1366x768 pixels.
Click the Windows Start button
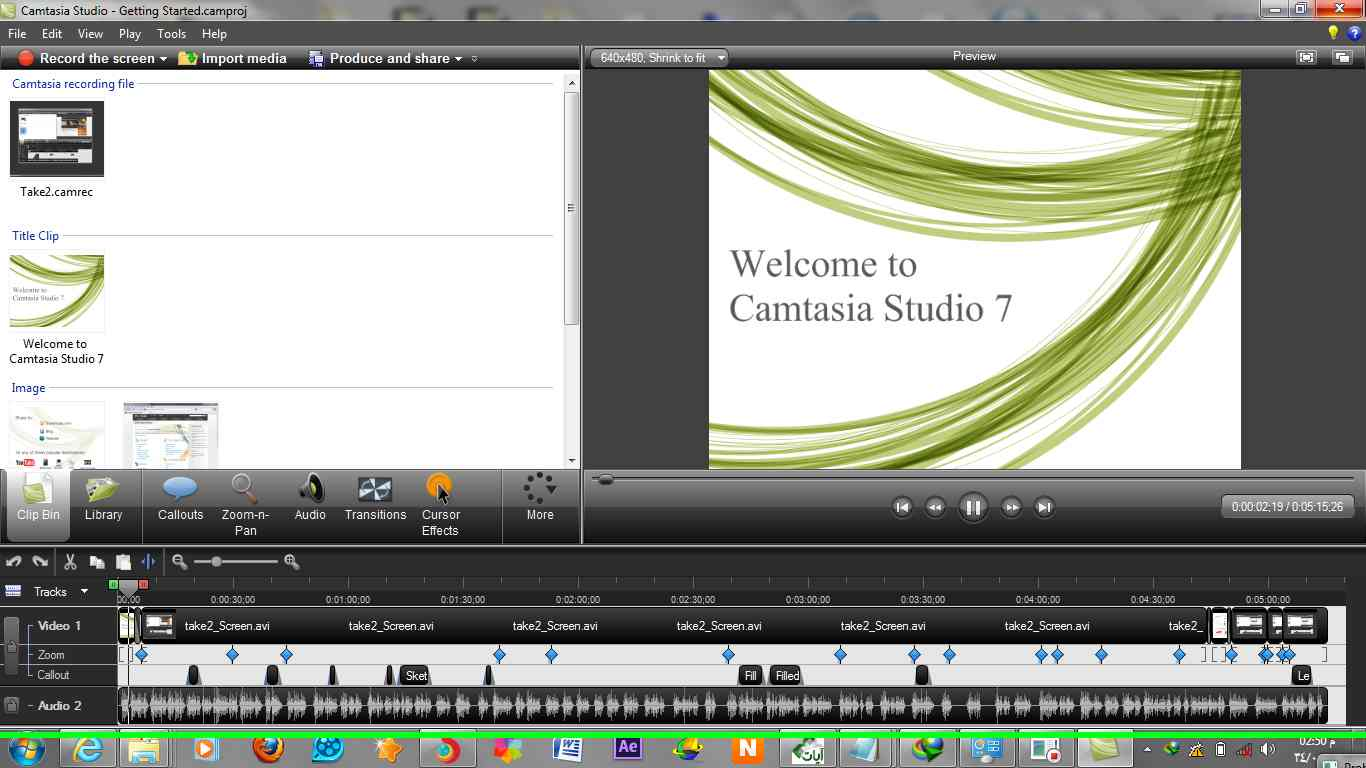[x=26, y=750]
